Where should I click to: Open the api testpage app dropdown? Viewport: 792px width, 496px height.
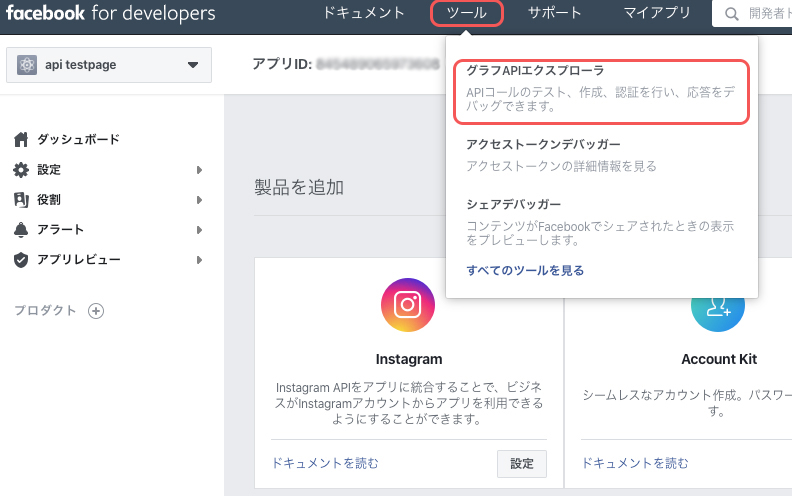[109, 65]
